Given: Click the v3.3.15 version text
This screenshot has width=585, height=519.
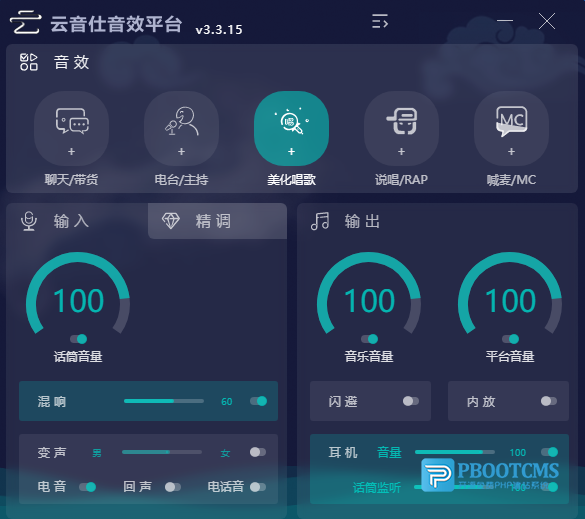Looking at the screenshot, I should 219,29.
